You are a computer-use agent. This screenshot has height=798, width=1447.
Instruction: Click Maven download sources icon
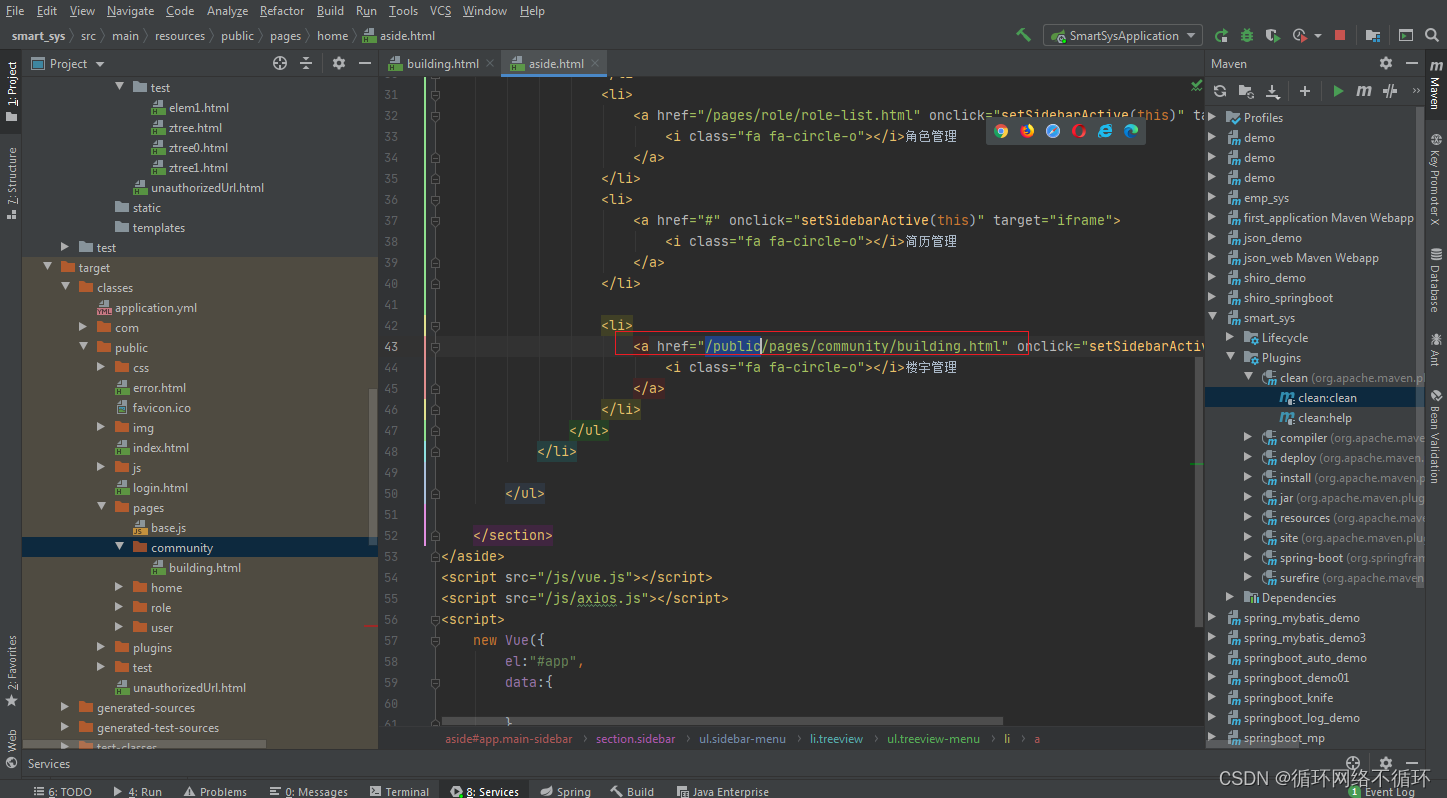(x=1272, y=91)
